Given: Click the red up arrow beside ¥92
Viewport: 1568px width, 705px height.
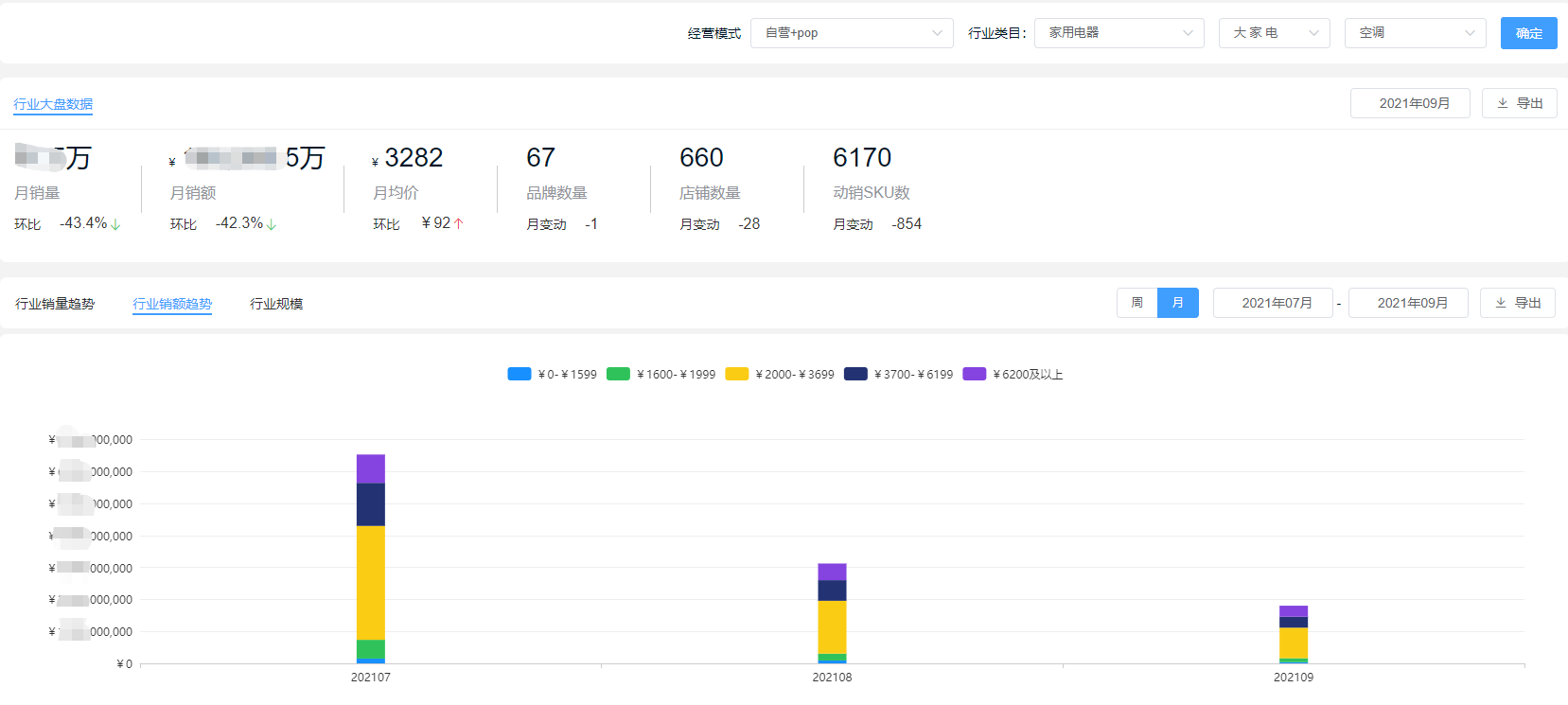Looking at the screenshot, I should pos(459,223).
